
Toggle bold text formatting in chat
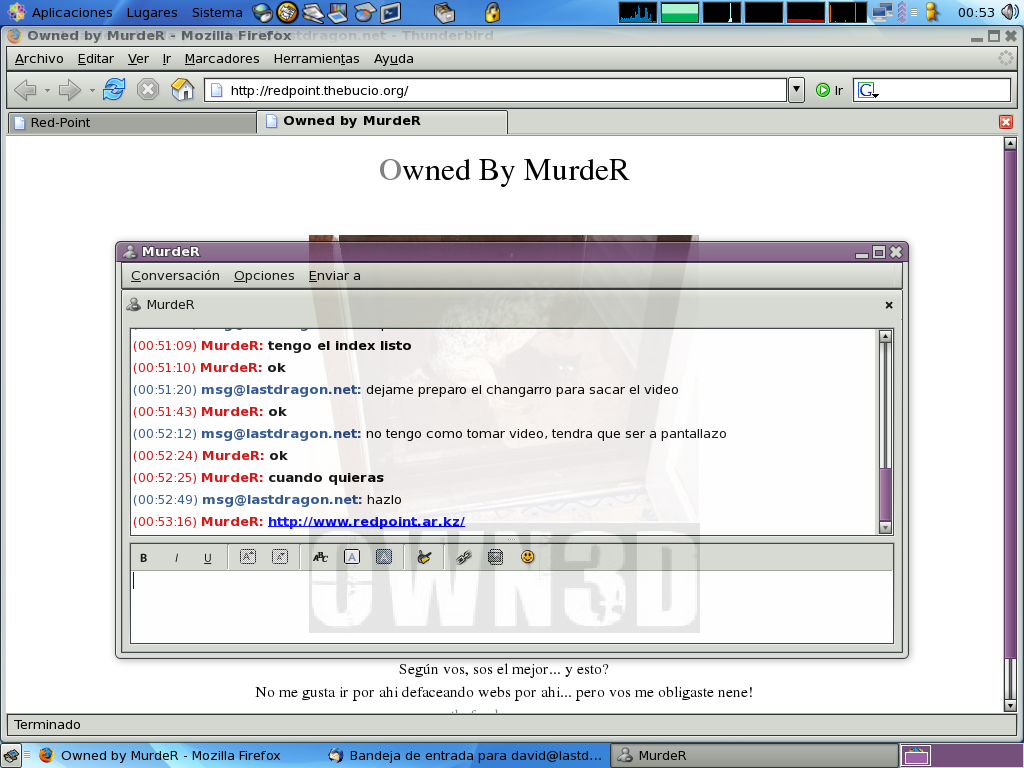[x=144, y=558]
